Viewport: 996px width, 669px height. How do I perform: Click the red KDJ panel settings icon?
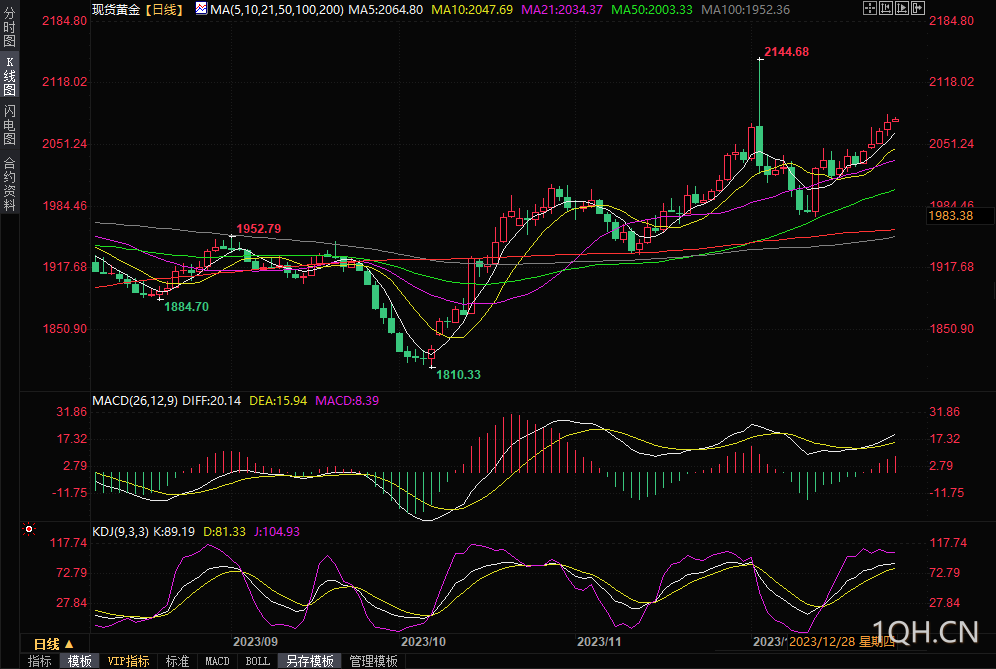29,529
